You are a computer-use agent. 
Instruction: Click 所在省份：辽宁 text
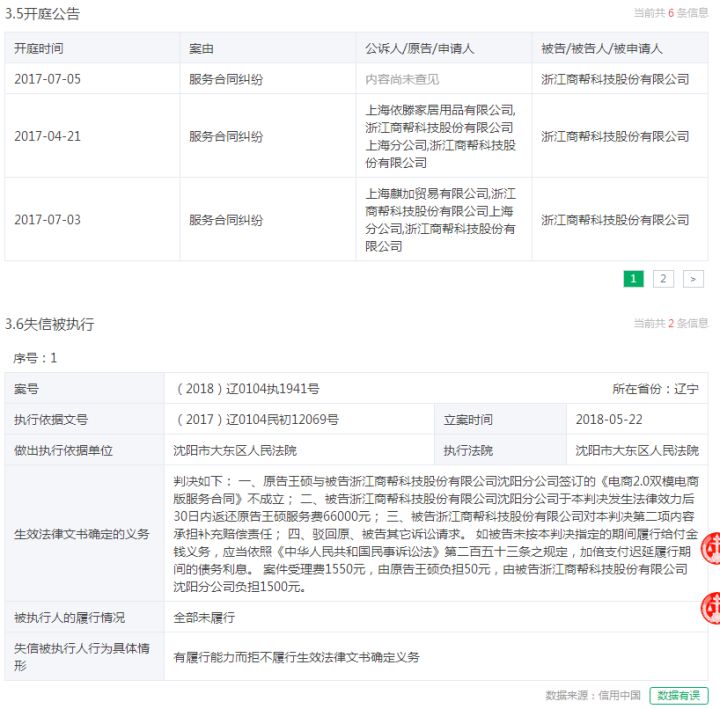pyautogui.click(x=656, y=389)
